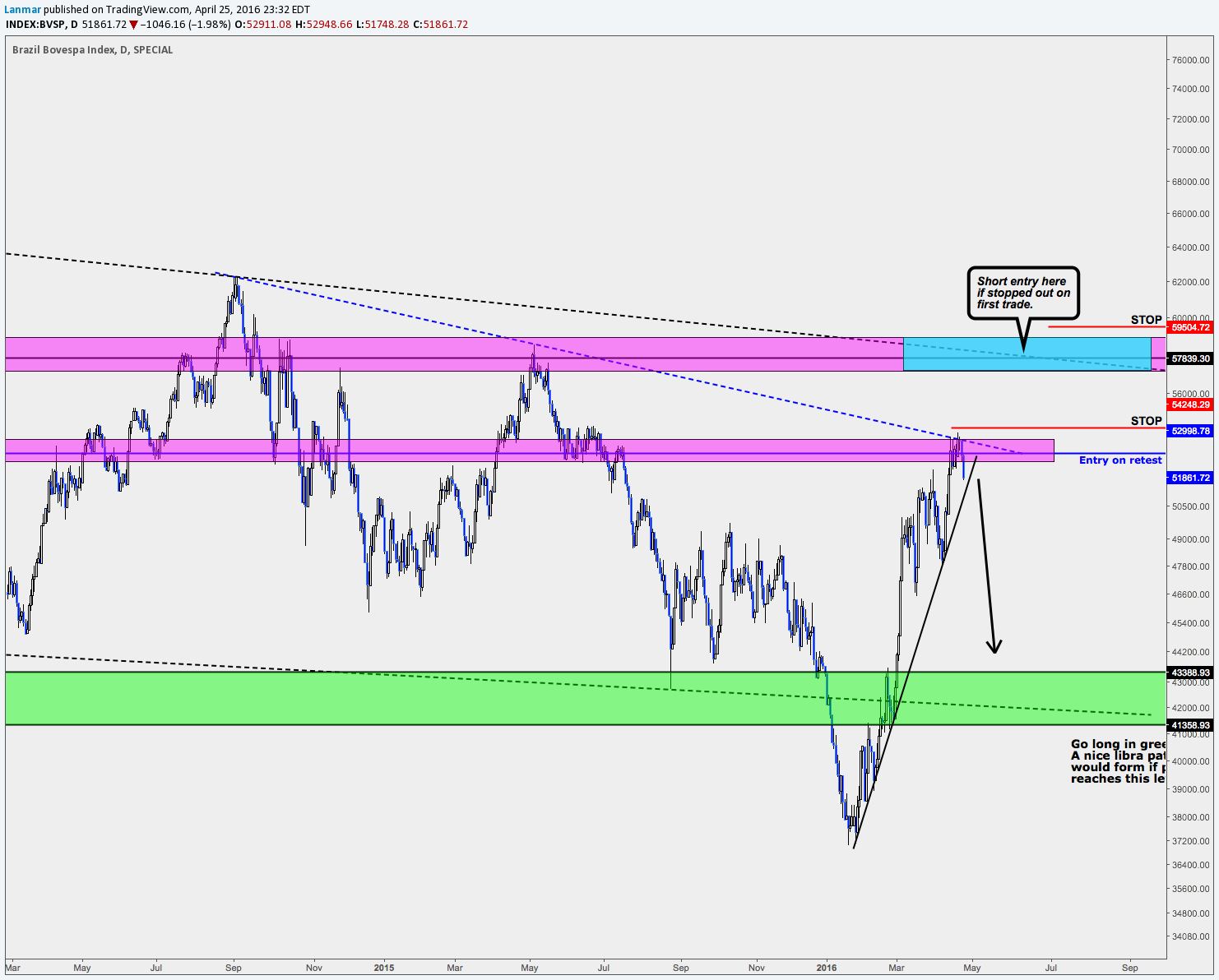Viewport: 1219px width, 980px height.
Task: Select the red 59504.72 stop price label
Action: coord(1190,327)
